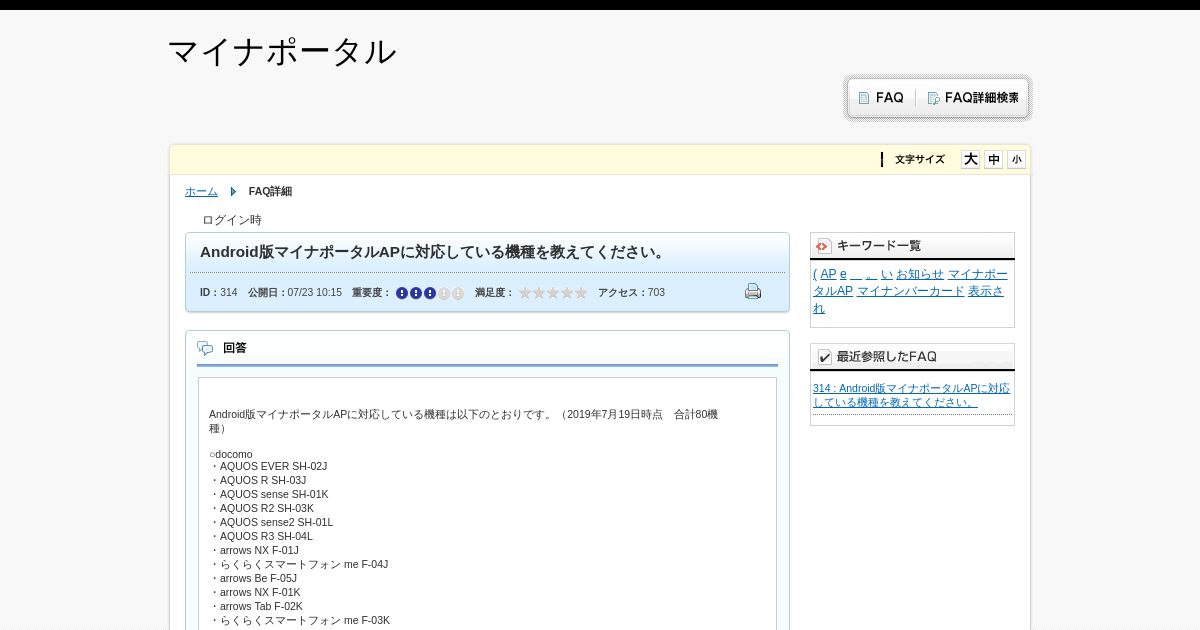Click the 最近参照したFAQ panel heading
Screen dimensions: 1200x630
[887, 357]
